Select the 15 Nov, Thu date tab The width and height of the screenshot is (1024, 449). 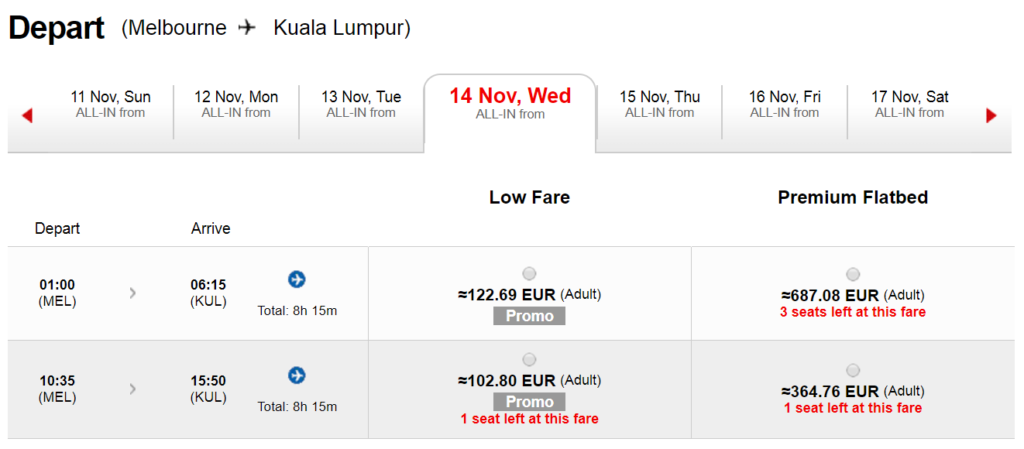pos(660,104)
